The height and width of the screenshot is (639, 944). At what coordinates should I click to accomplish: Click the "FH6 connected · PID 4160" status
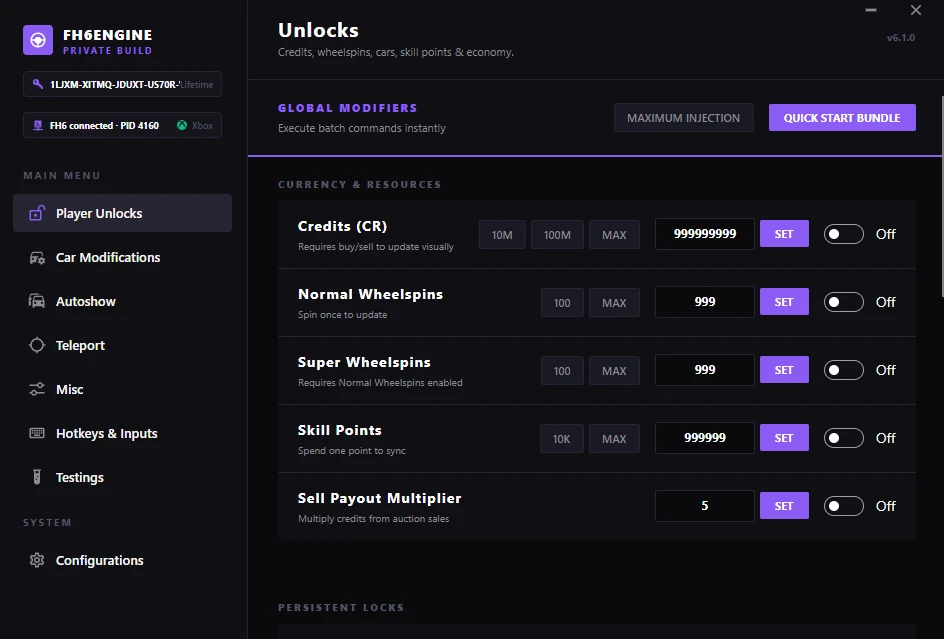point(104,125)
